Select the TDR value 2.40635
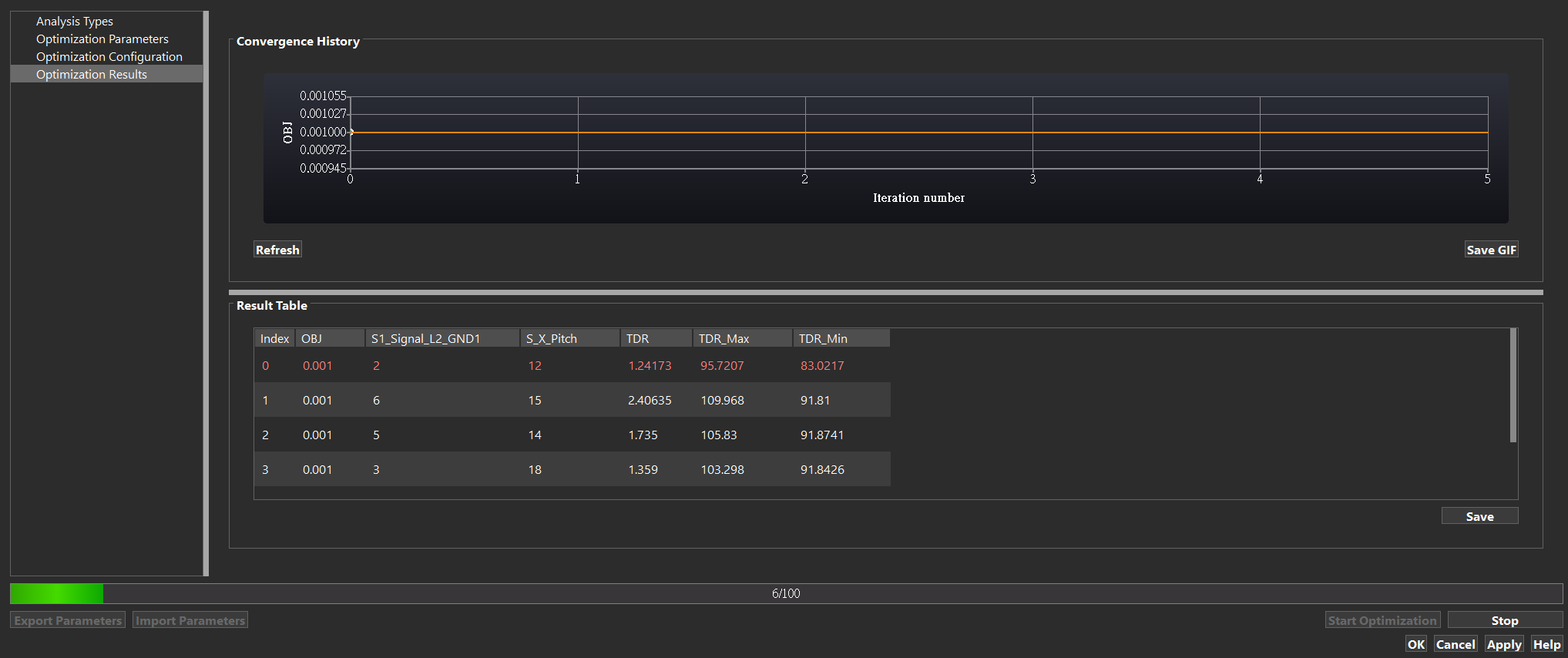 pos(650,401)
